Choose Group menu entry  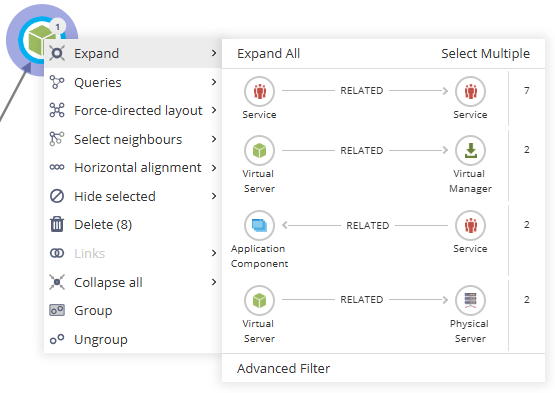click(133, 311)
